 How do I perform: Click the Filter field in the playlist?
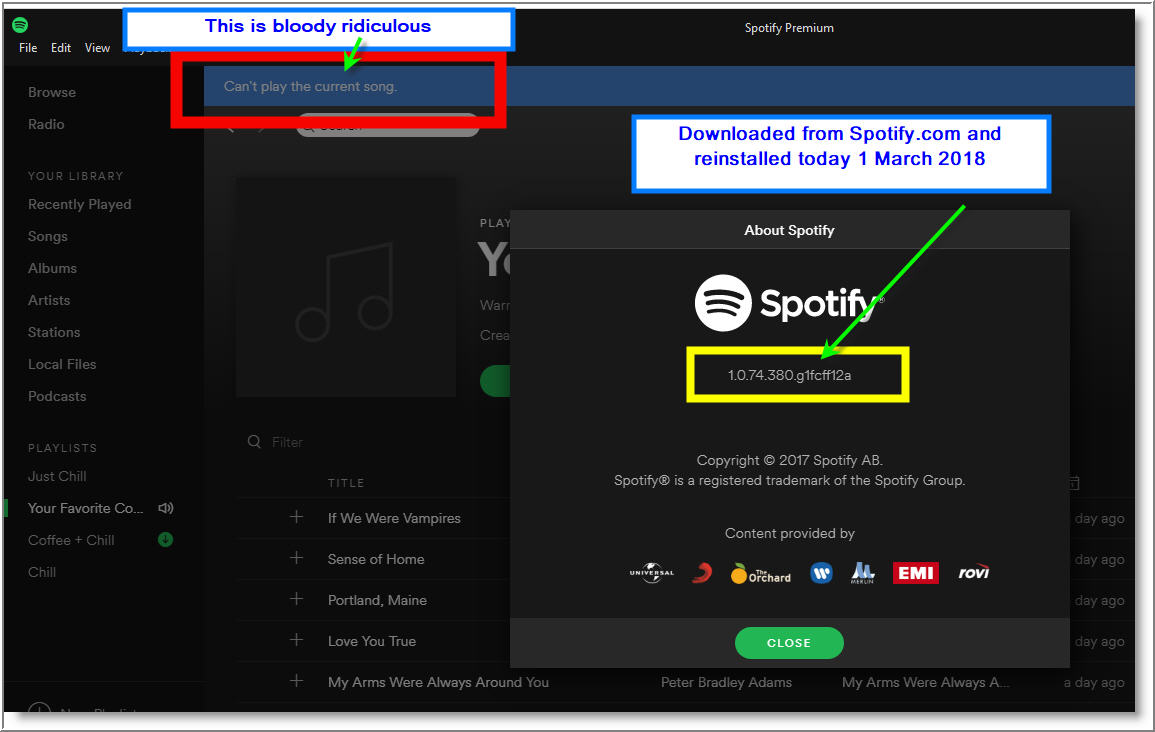click(287, 442)
